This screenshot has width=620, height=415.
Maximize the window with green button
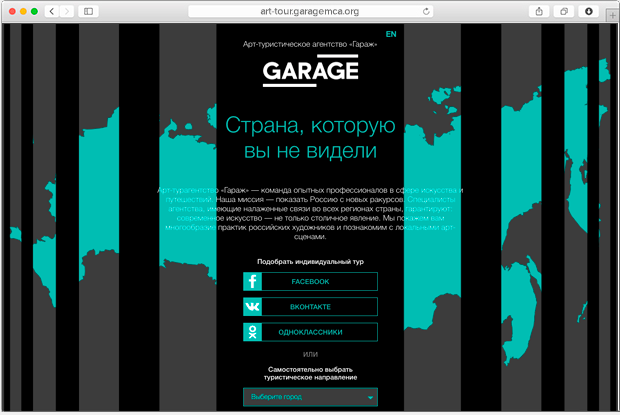pyautogui.click(x=34, y=11)
